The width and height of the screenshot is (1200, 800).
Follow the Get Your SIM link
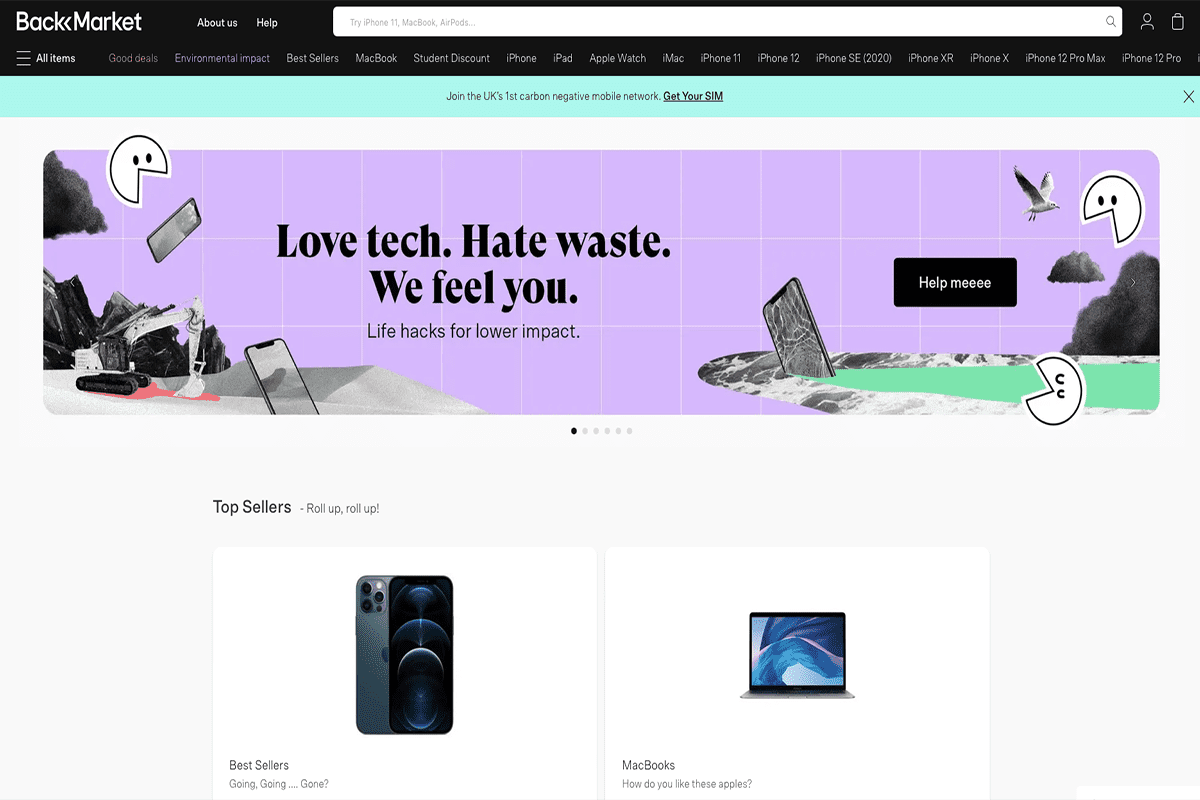693,96
